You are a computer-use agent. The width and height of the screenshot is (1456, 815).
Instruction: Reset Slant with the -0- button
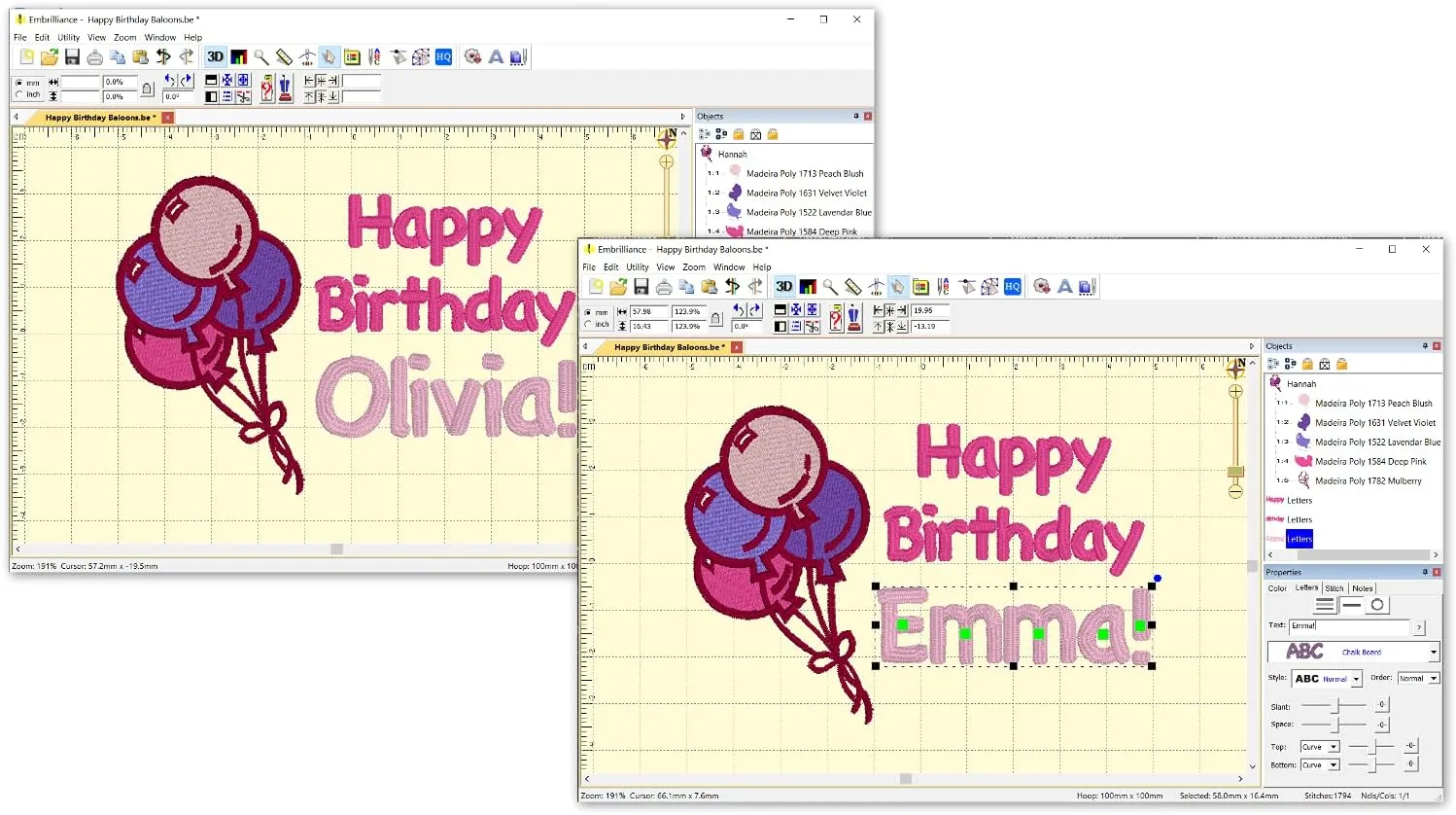(1381, 704)
